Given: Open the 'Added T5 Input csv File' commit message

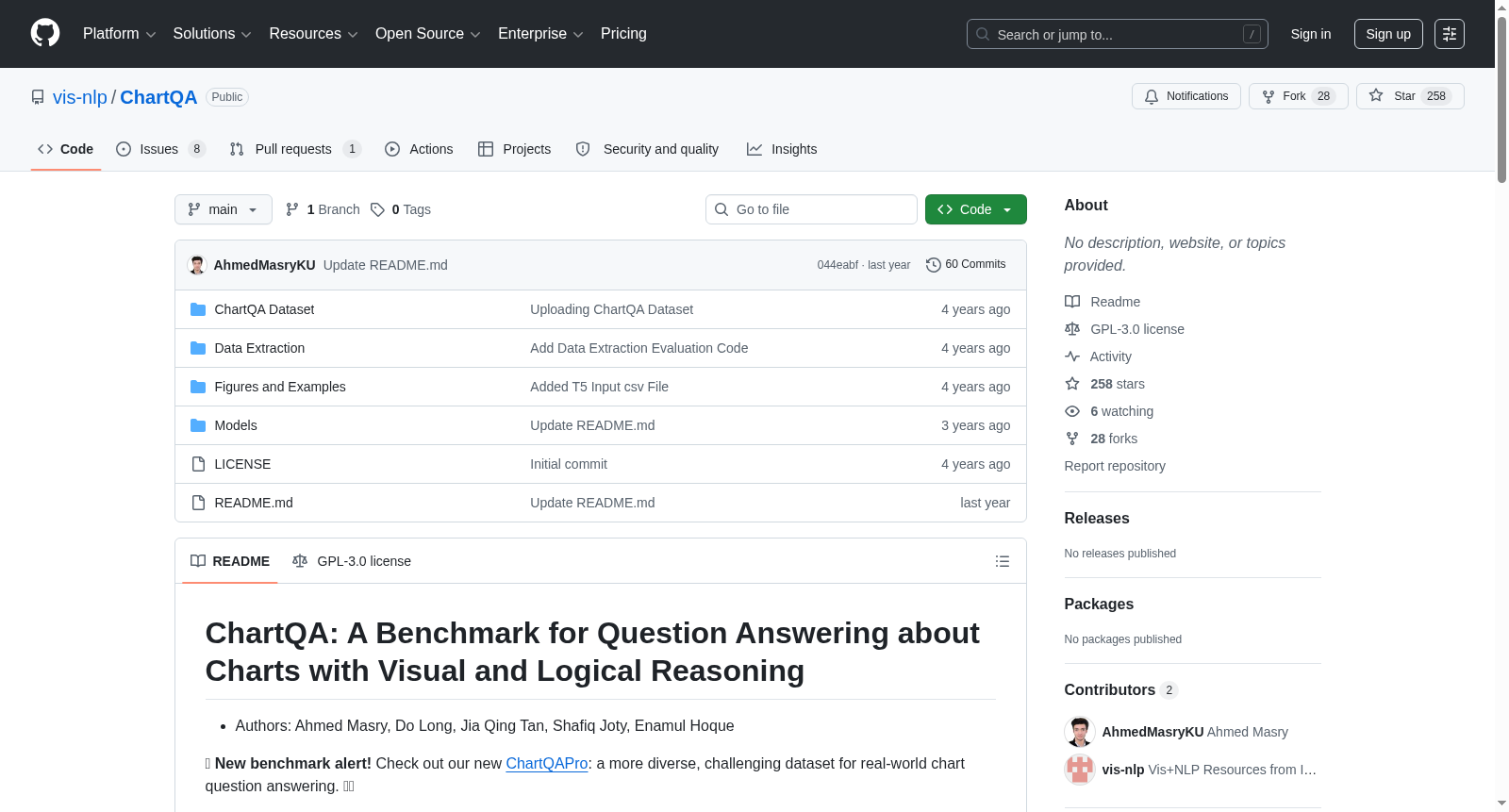Looking at the screenshot, I should click(x=600, y=387).
